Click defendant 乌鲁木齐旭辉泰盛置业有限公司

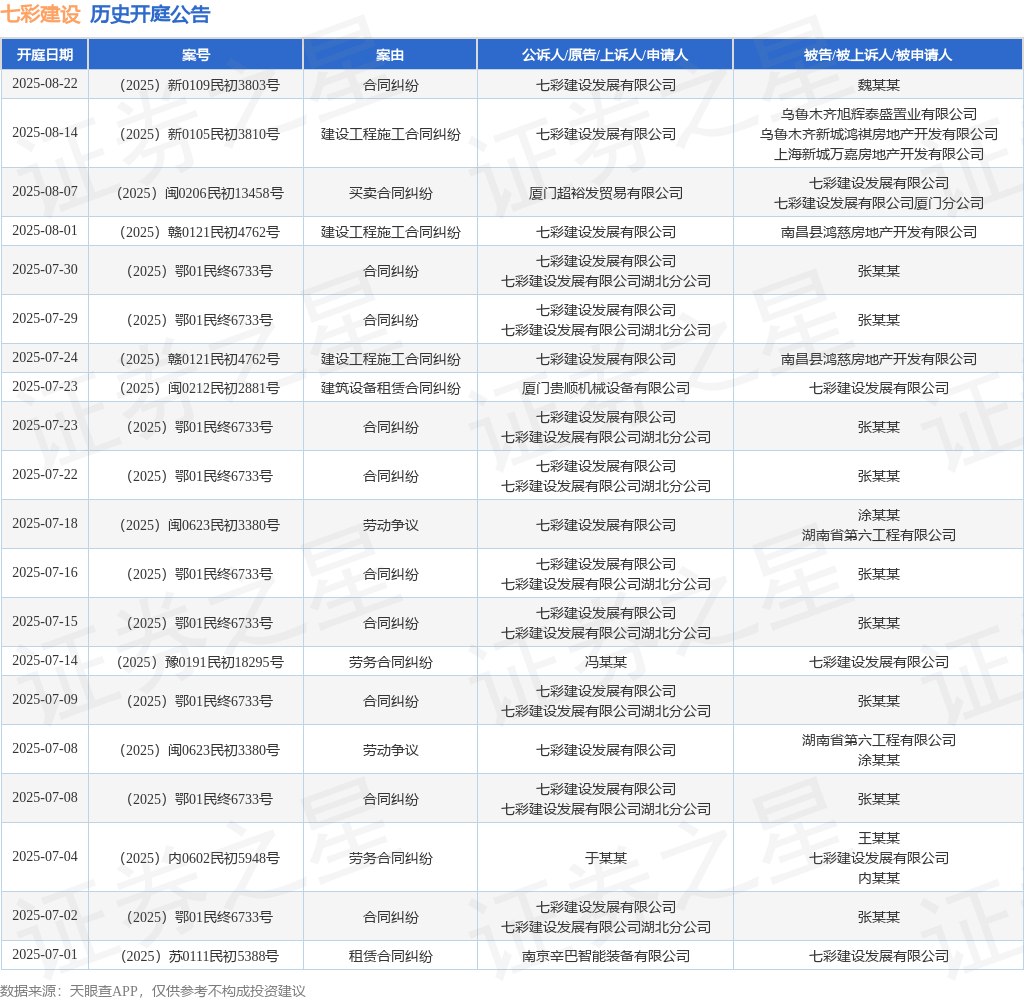(878, 114)
